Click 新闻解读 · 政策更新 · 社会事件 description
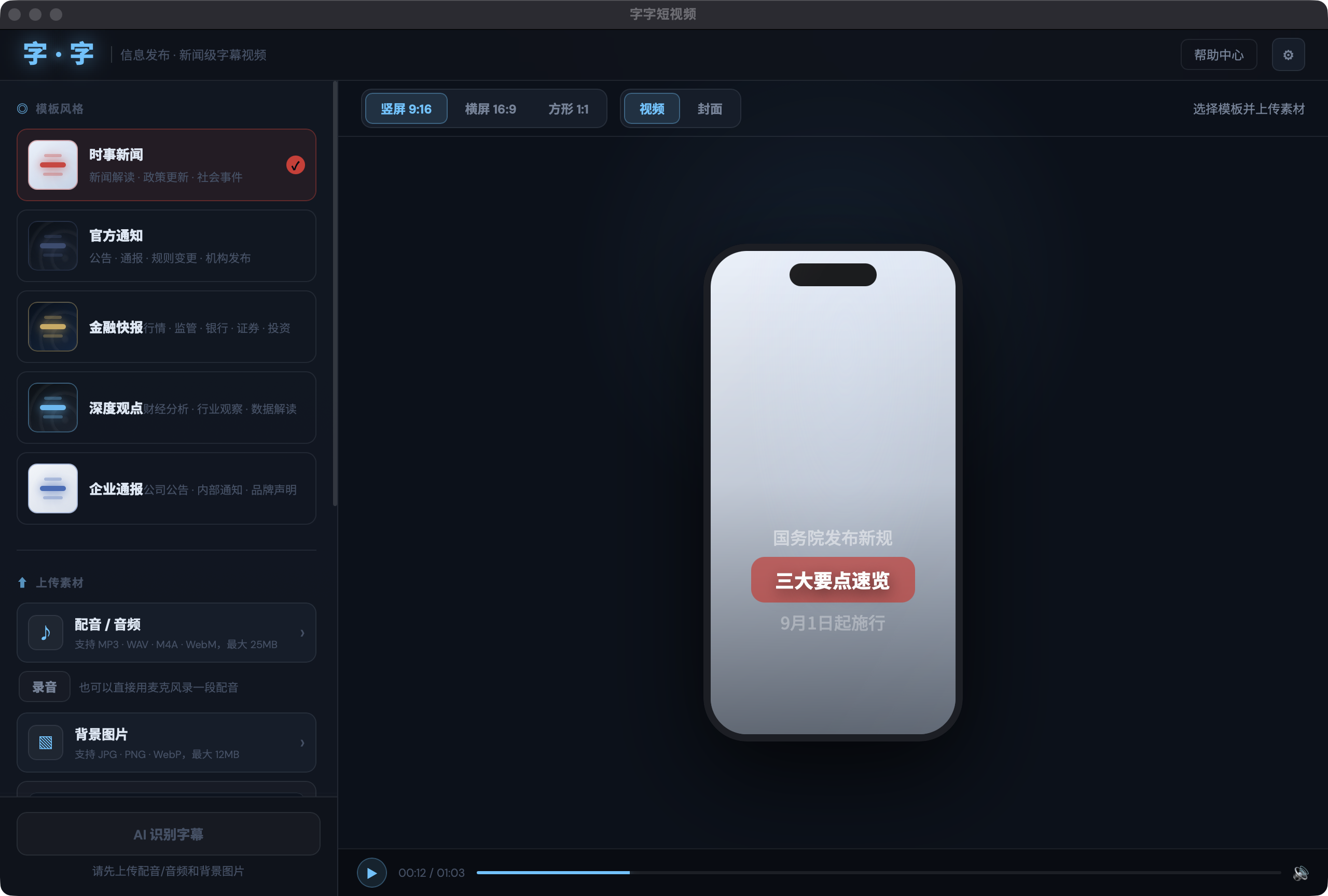This screenshot has width=1328, height=896. [x=165, y=177]
